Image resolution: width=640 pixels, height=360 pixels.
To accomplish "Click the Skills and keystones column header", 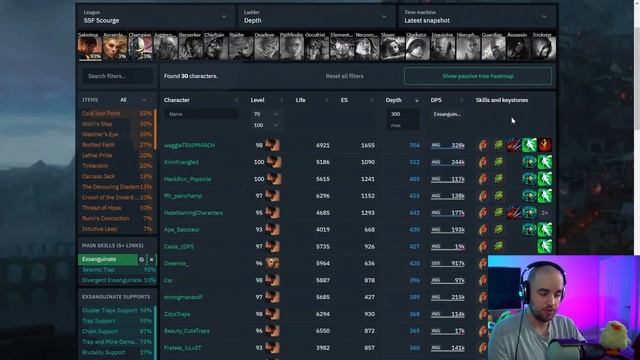I will click(x=502, y=100).
